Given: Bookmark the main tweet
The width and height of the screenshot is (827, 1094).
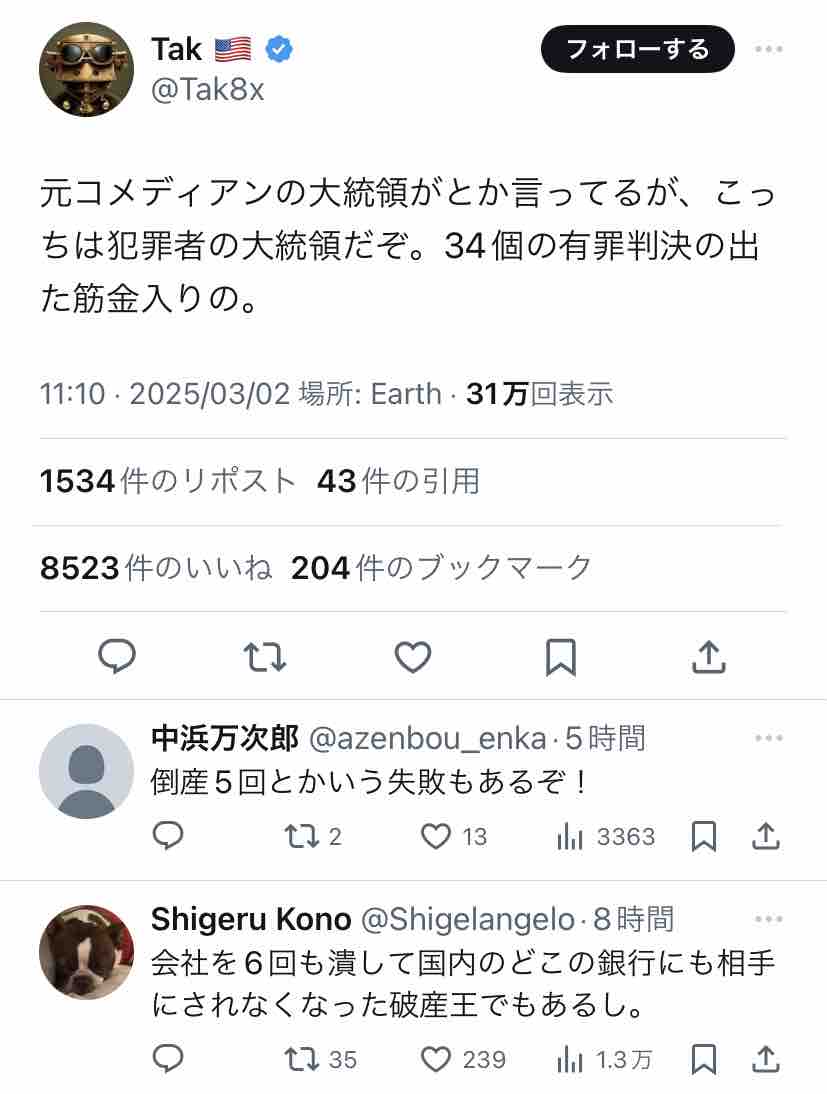Looking at the screenshot, I should 560,657.
